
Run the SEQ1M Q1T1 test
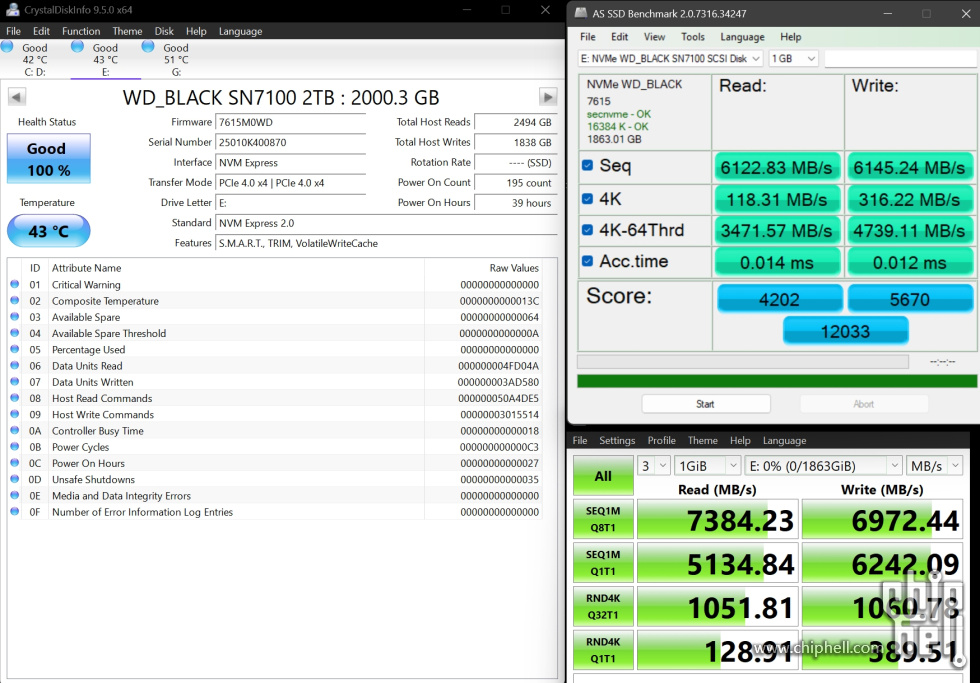[603, 563]
